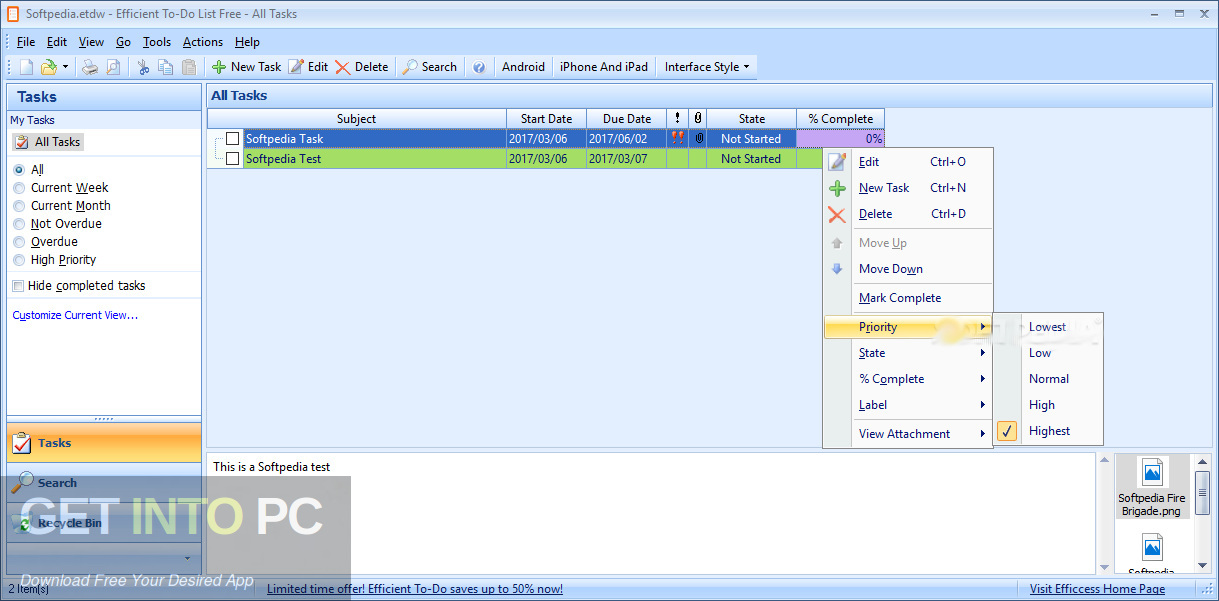
Task: Set priority to High
Action: pyautogui.click(x=1049, y=405)
